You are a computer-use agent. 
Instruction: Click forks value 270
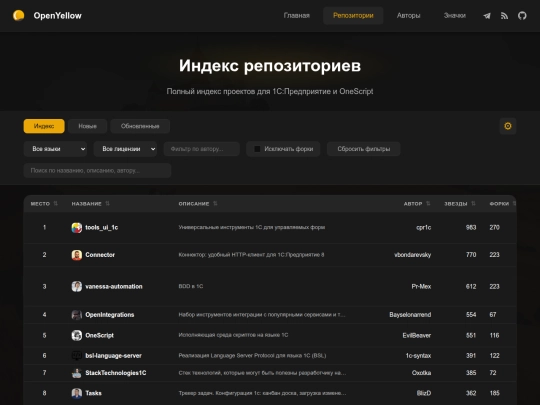(495, 228)
